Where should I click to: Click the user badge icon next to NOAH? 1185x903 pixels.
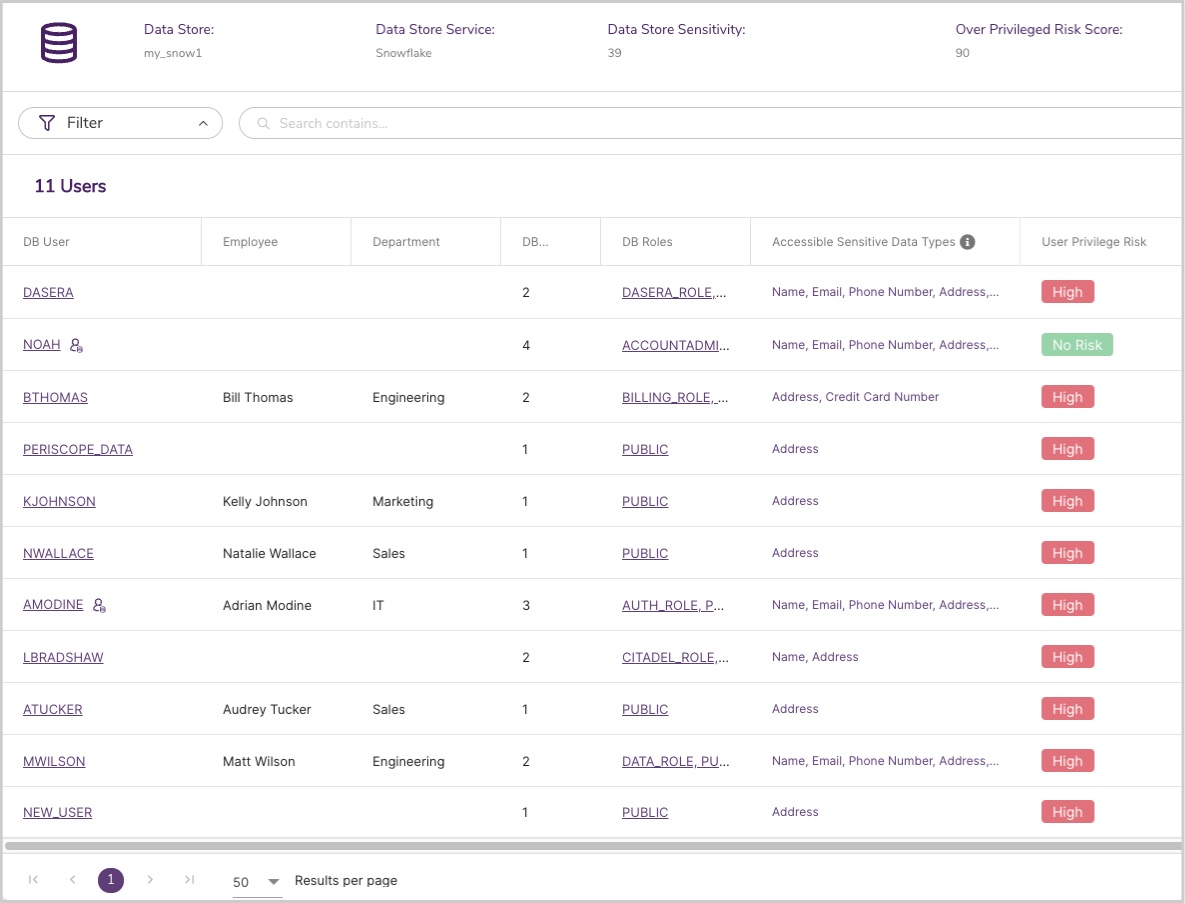[x=77, y=346]
